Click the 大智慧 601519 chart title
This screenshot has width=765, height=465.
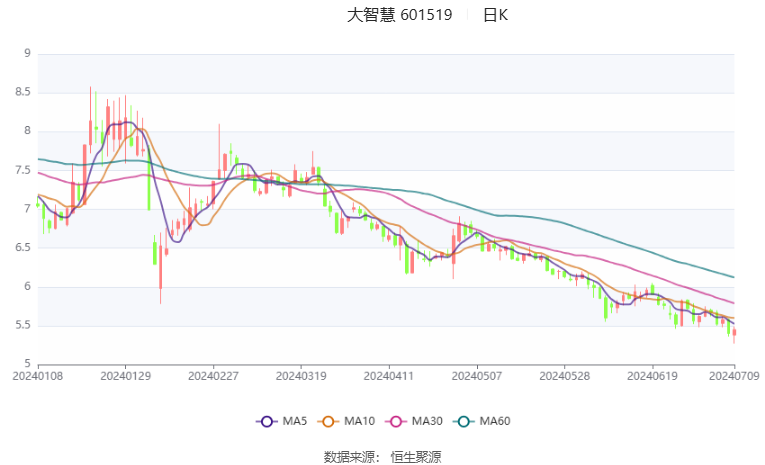[400, 15]
